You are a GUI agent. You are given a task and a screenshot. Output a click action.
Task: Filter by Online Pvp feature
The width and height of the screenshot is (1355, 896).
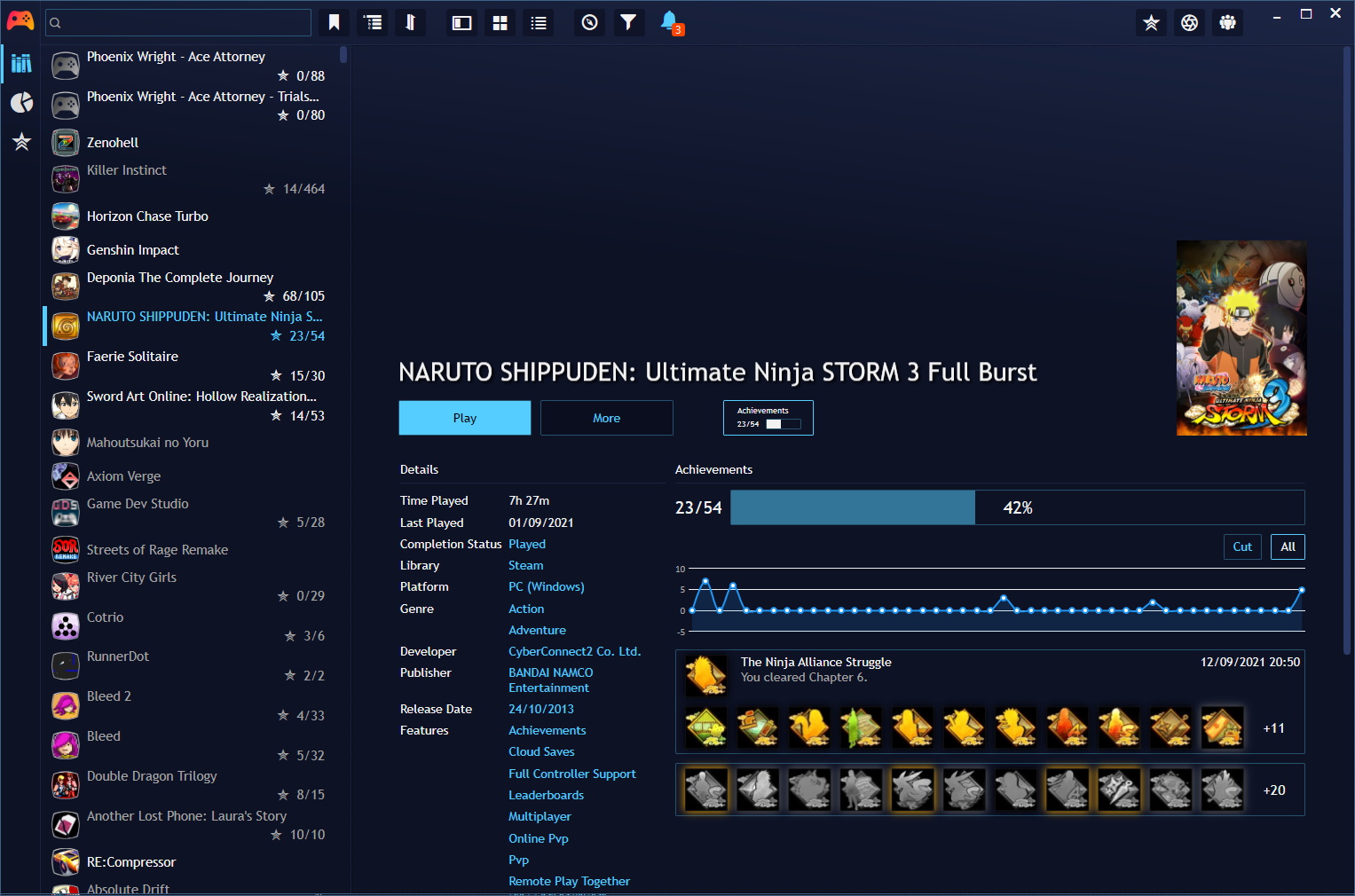click(539, 838)
